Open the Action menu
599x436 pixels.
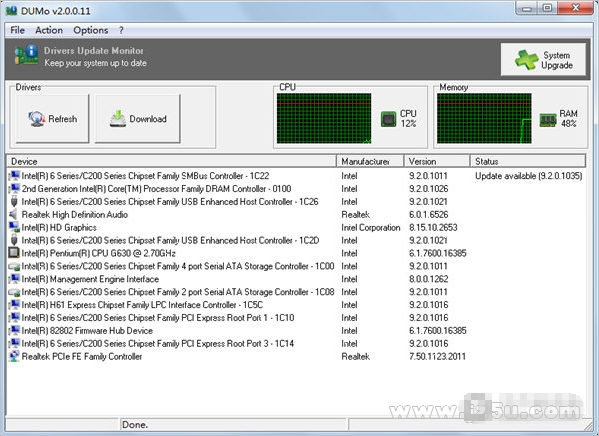point(49,30)
